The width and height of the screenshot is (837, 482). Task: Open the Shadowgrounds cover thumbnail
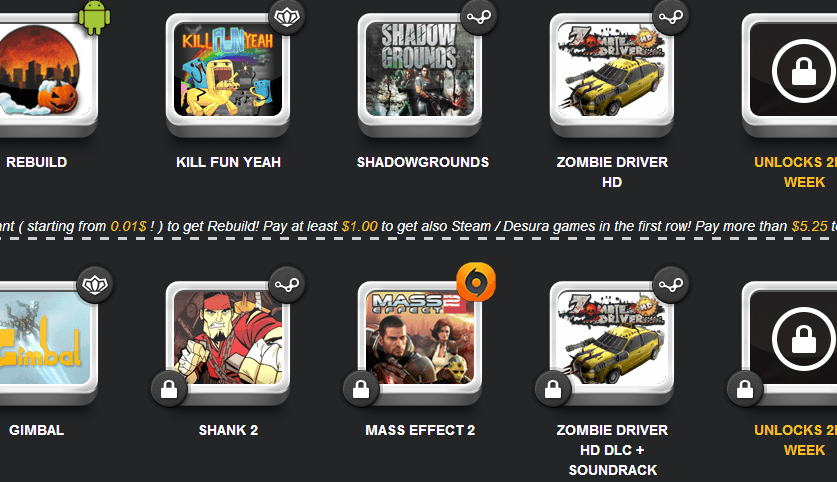point(420,69)
